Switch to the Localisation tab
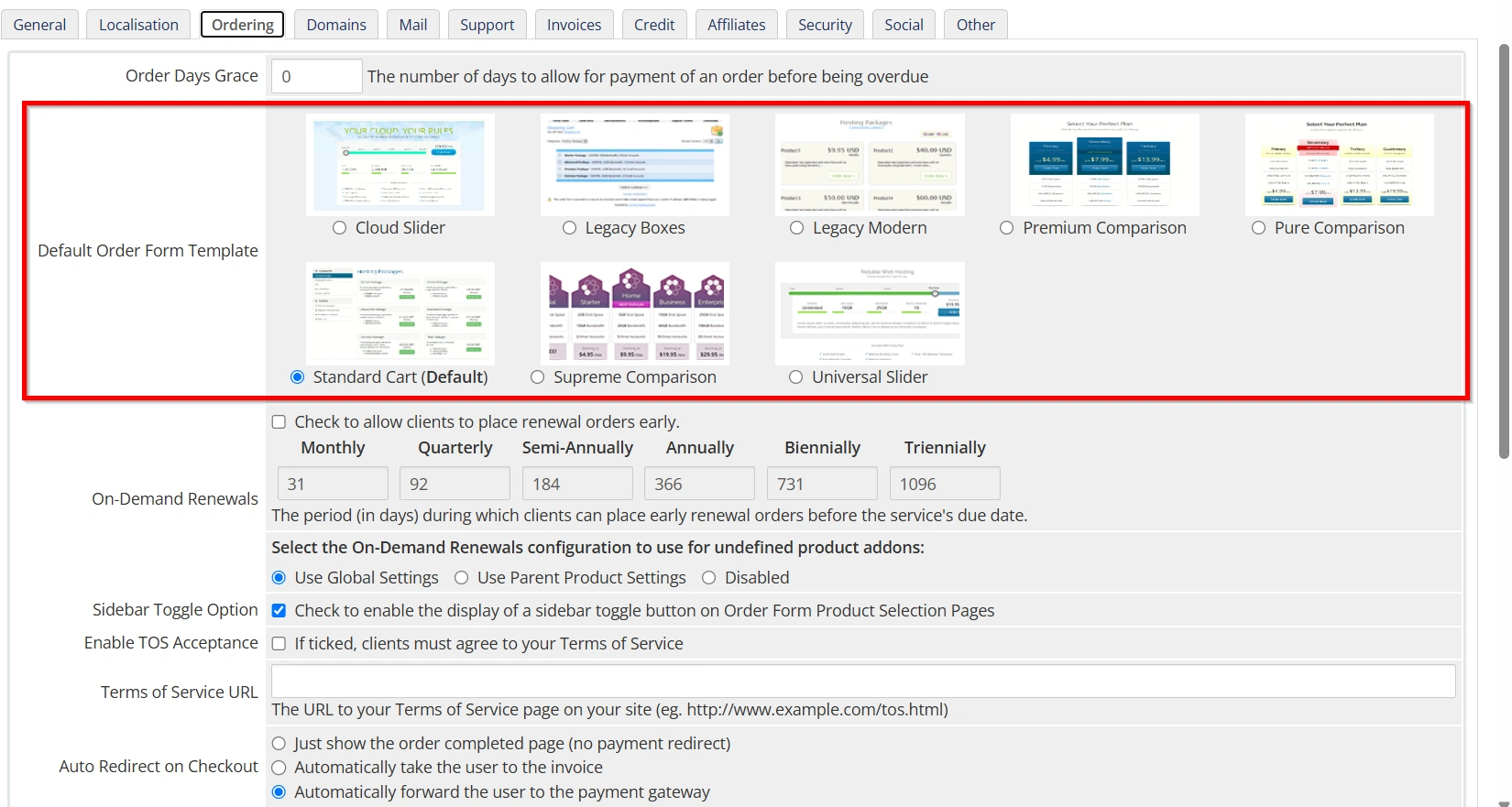The height and width of the screenshot is (807, 1512). pos(138,25)
